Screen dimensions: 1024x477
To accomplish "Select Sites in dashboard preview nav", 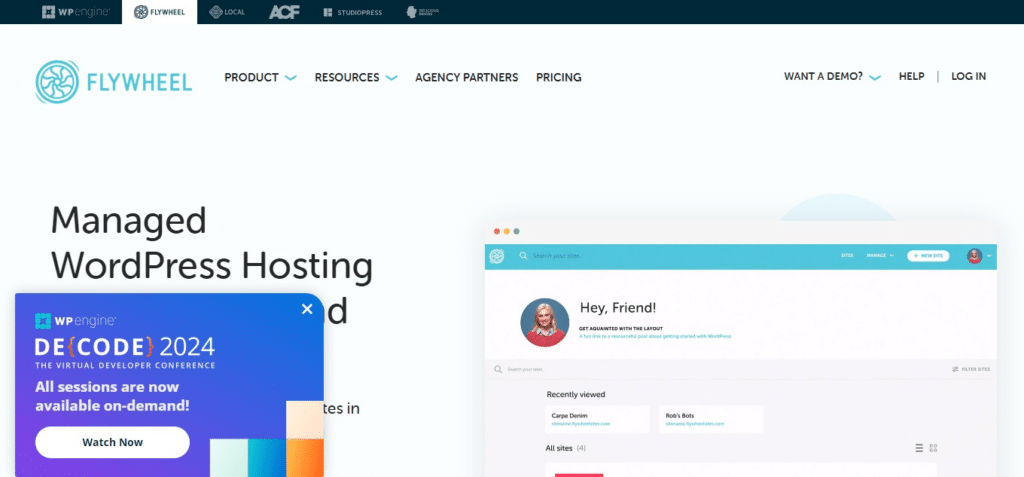I will coord(847,256).
